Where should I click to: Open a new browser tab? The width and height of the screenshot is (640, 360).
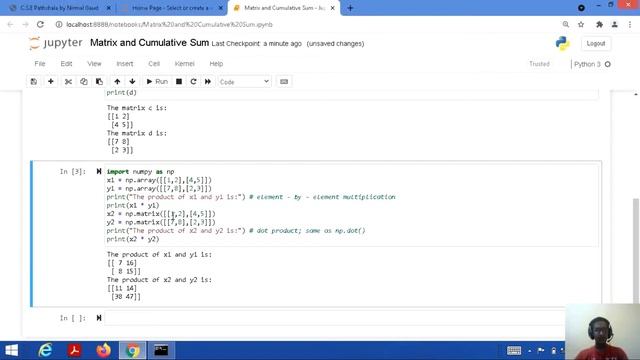(350, 8)
